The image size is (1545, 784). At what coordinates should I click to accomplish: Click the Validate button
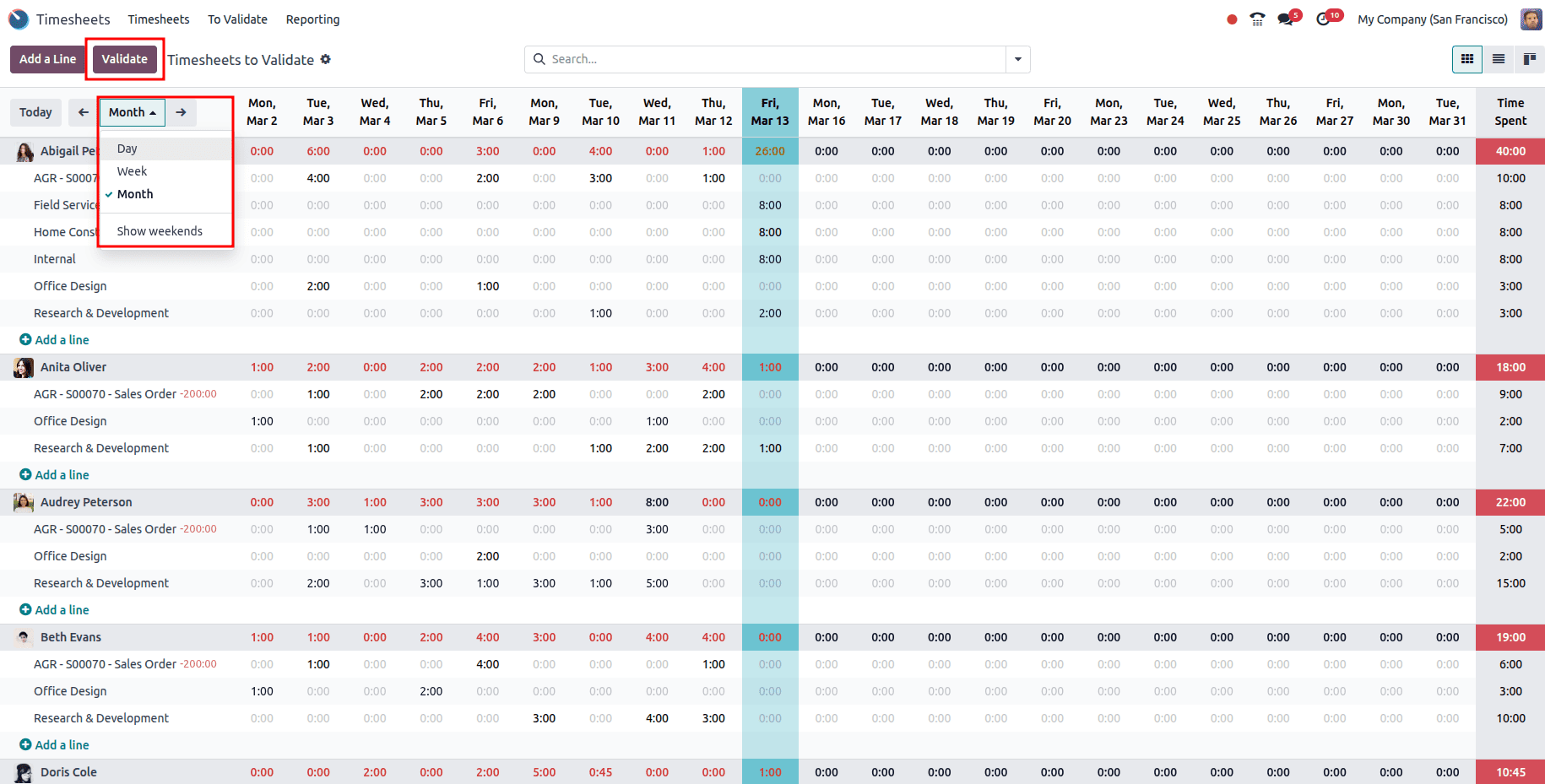[x=124, y=59]
